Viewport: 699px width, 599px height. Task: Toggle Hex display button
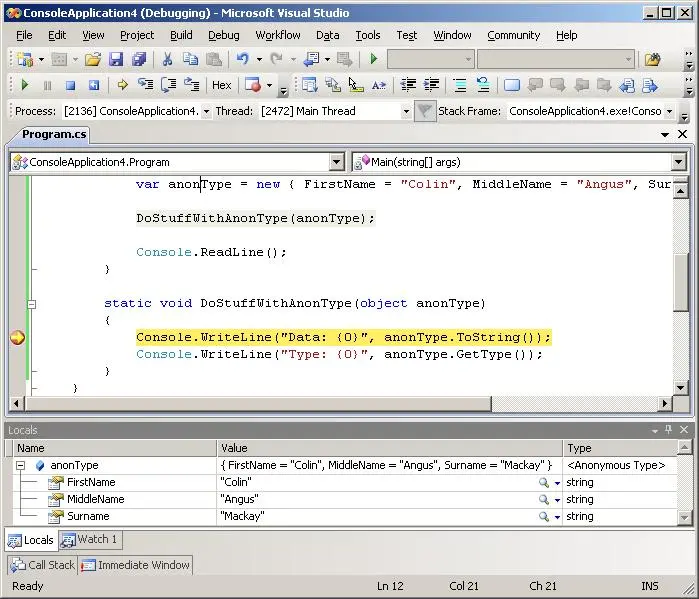coord(222,85)
